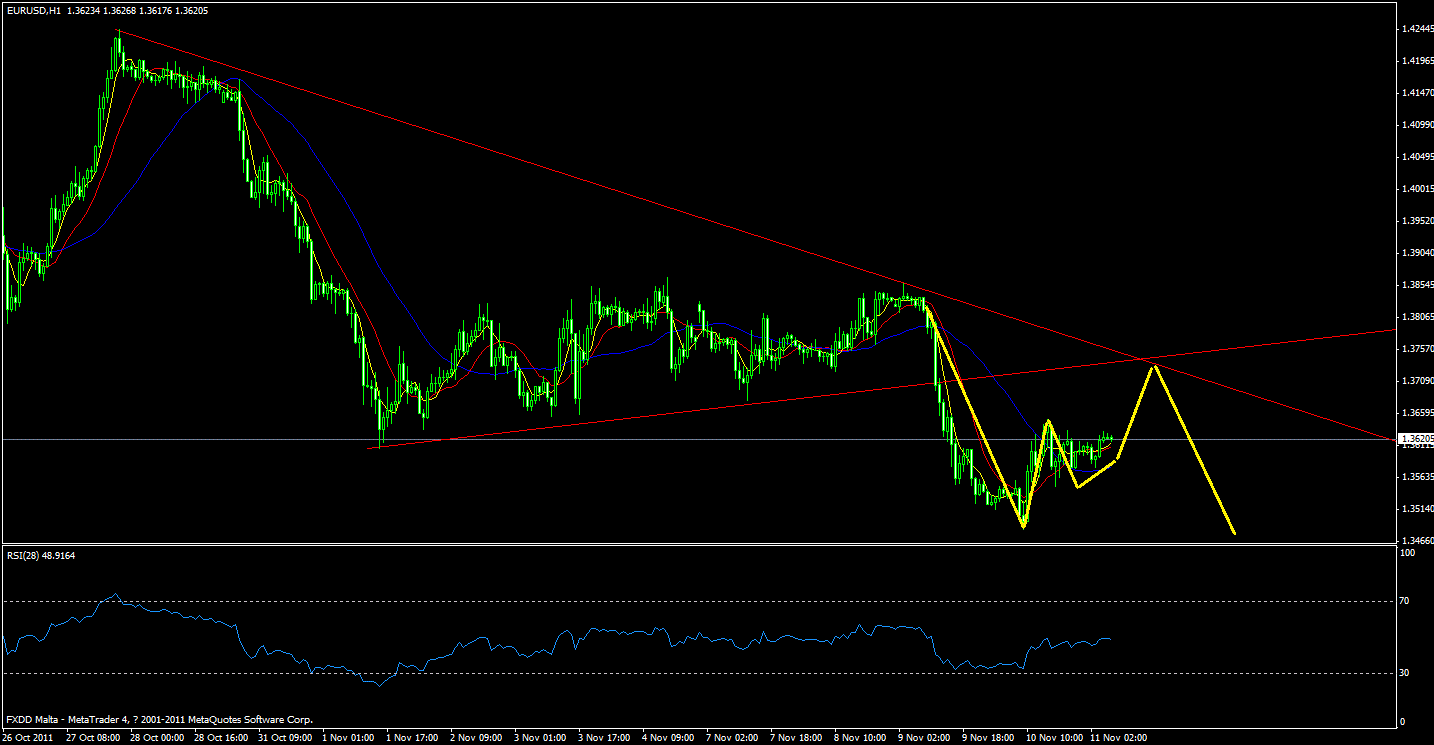Select the lowest yellow zigzag bottom point
Screen dimensions: 1434x745
[x=1022, y=525]
